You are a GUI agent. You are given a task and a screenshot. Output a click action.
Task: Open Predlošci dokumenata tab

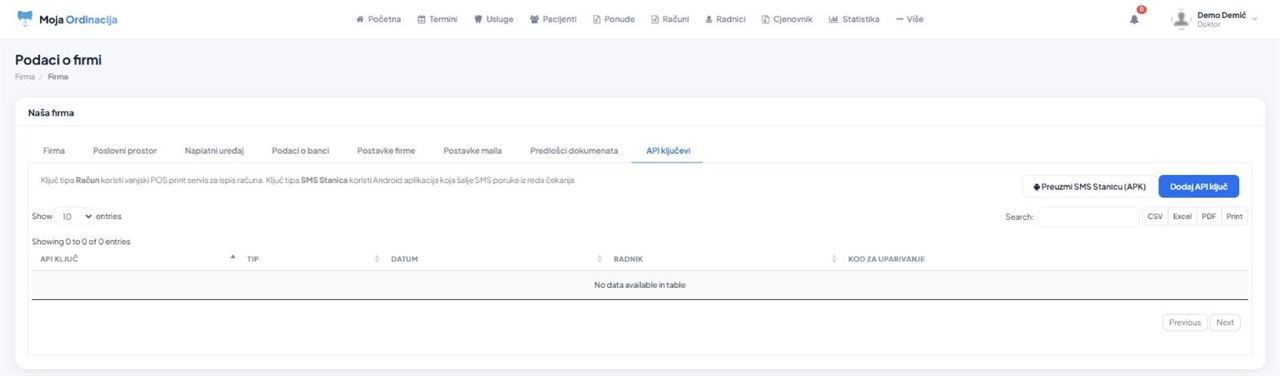574,150
